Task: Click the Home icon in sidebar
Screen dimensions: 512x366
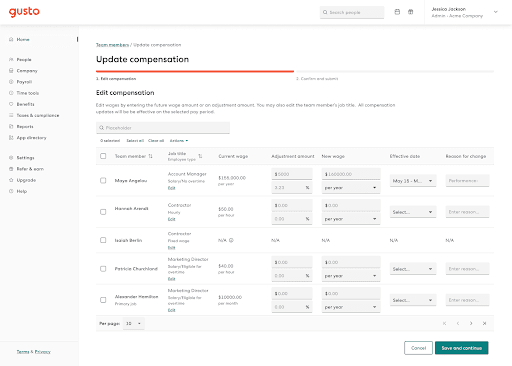Action: point(11,39)
